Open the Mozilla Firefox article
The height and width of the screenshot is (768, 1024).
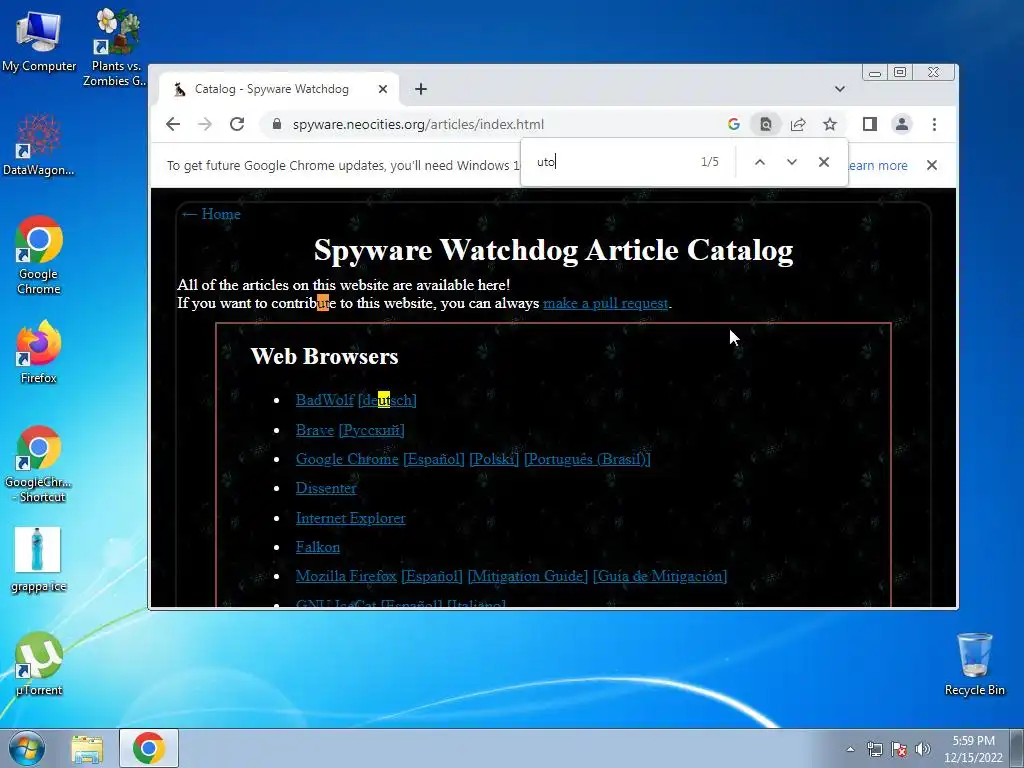pyautogui.click(x=345, y=576)
